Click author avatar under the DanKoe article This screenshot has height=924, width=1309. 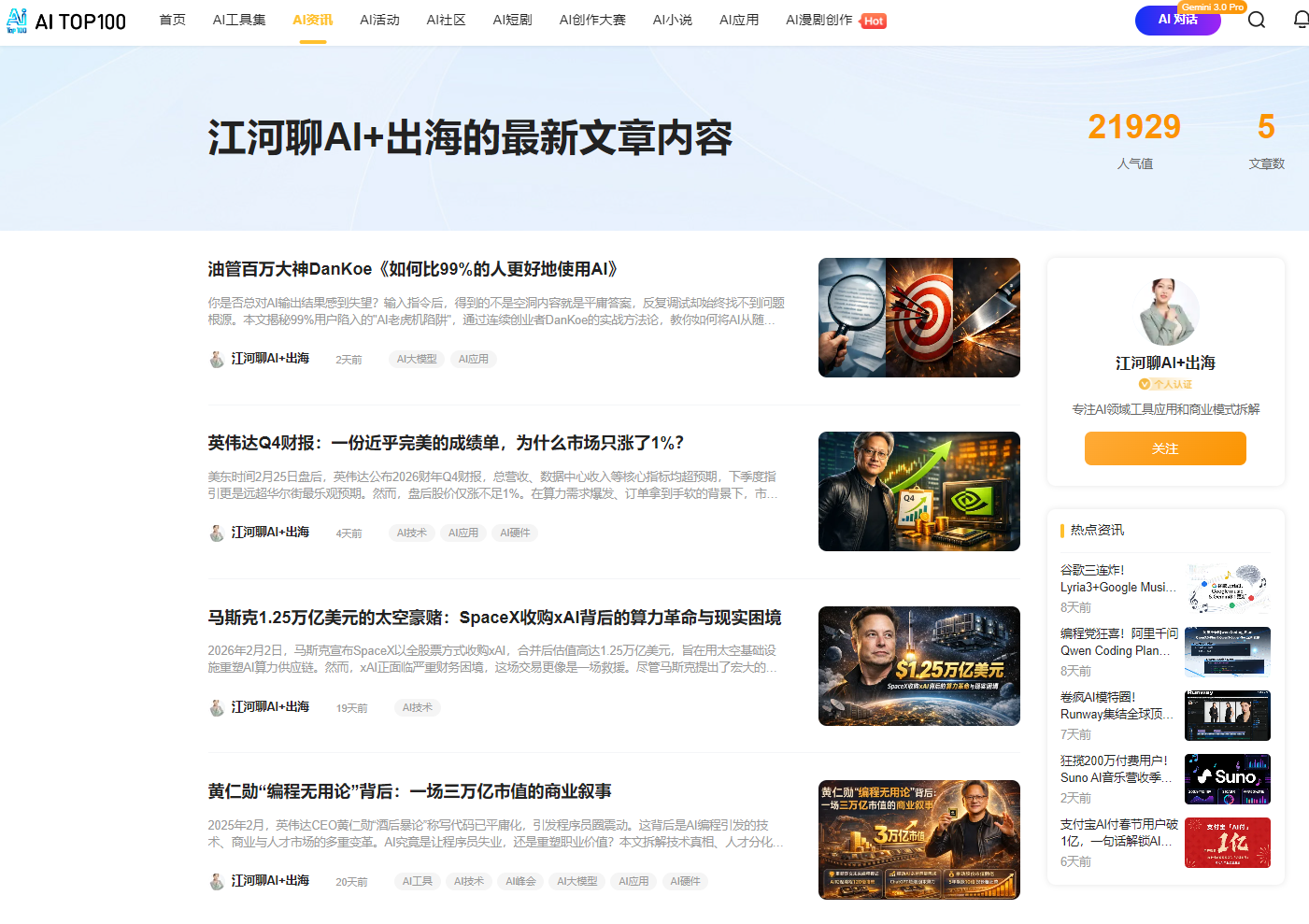217,360
